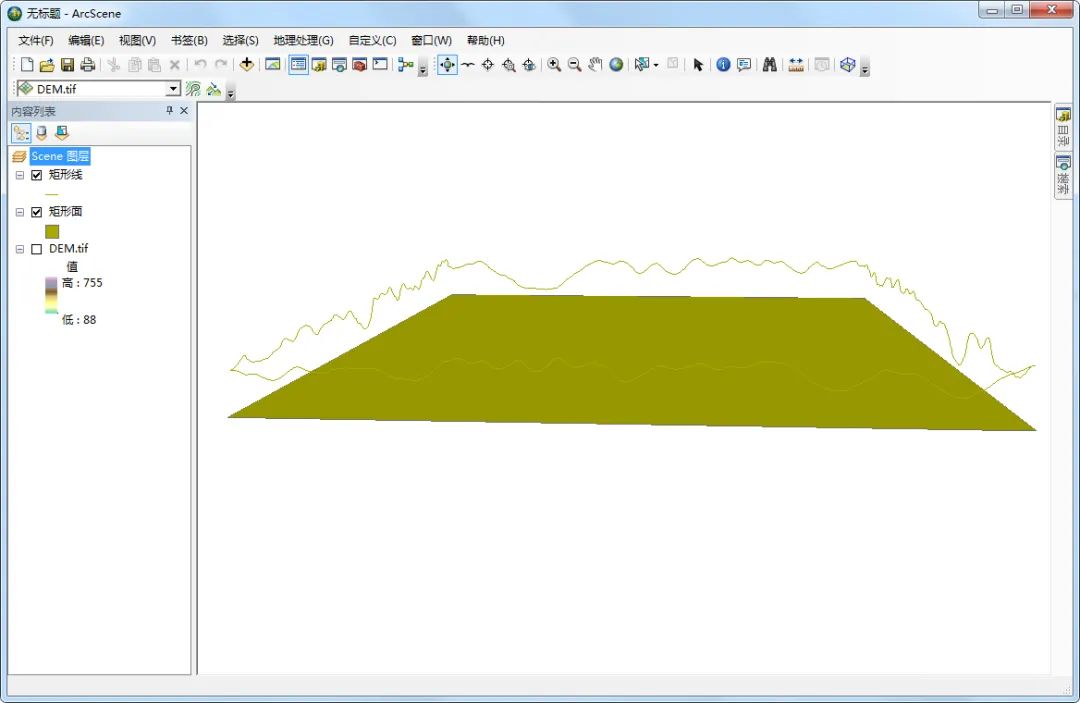Screen dimensions: 1080x703
Task: Select the Navigate tool
Action: tap(447, 65)
